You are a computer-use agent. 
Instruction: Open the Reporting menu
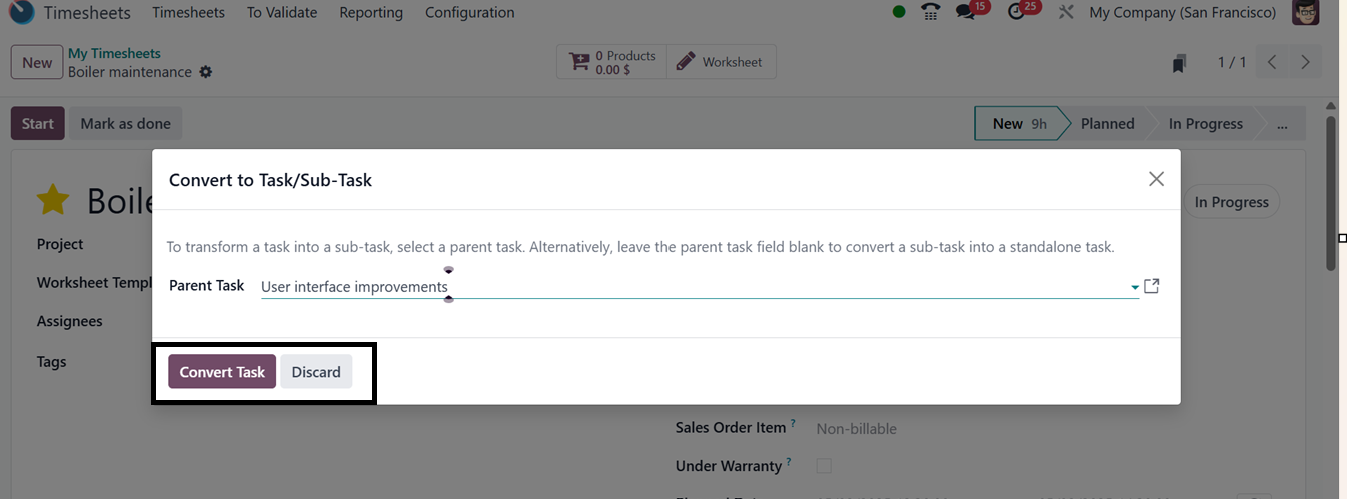pos(371,13)
